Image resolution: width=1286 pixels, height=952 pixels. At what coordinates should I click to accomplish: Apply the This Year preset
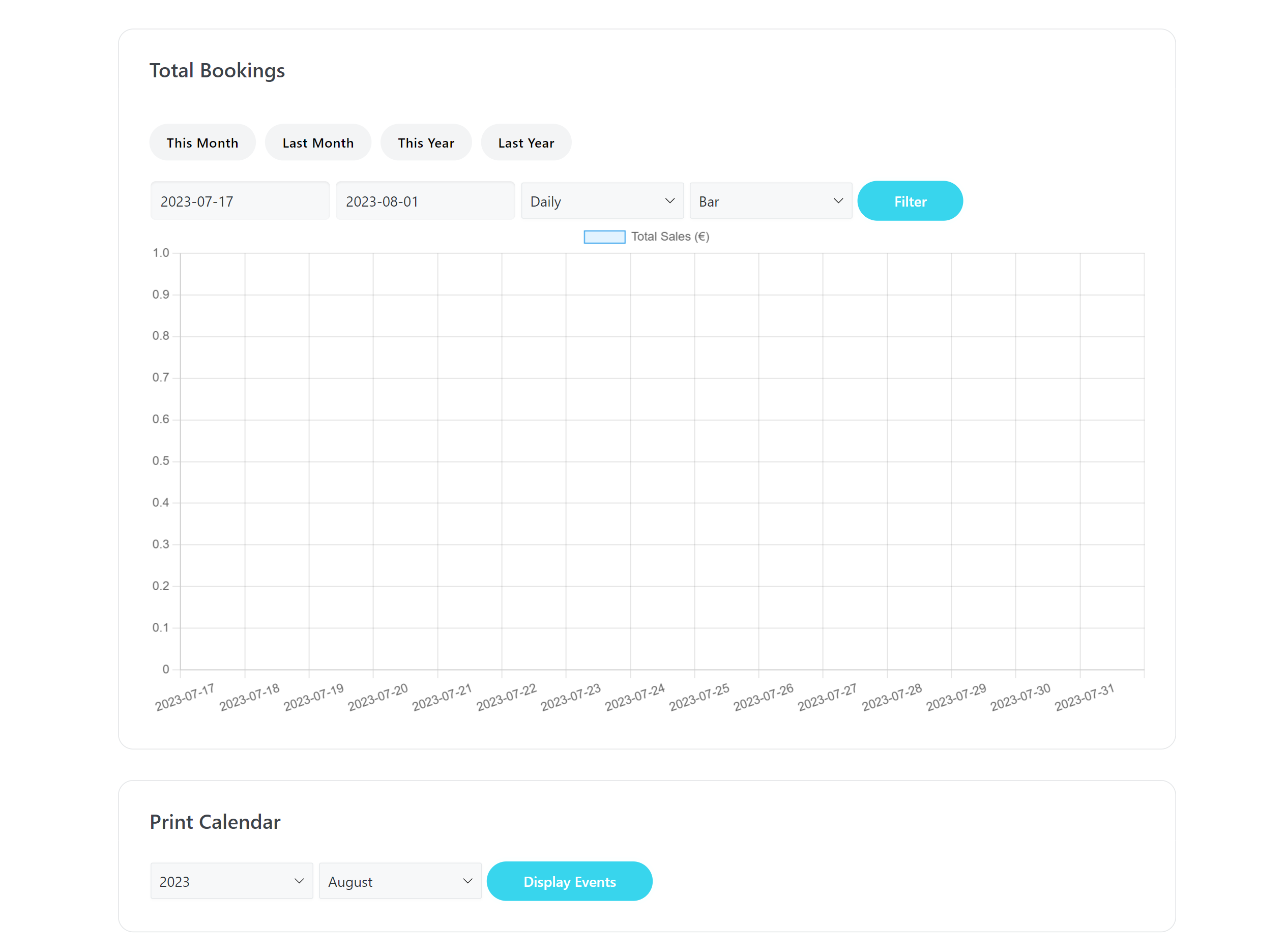pos(426,142)
